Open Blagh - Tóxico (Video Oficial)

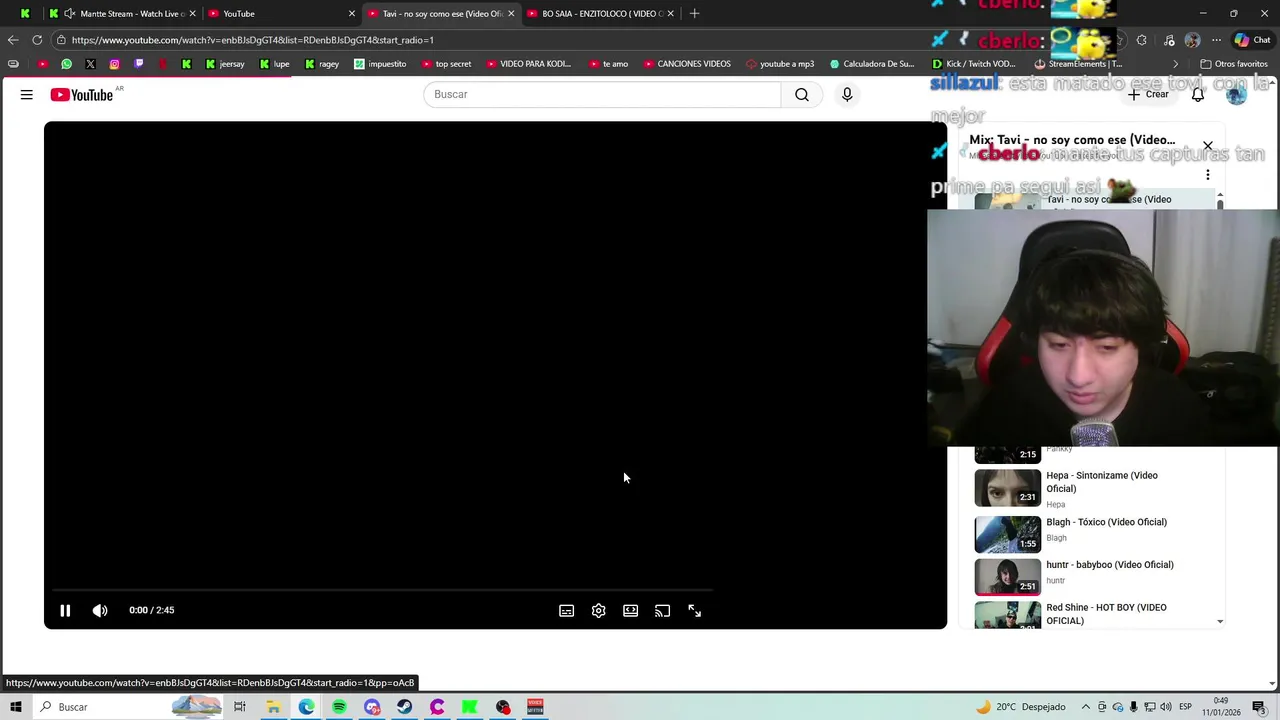1106,522
